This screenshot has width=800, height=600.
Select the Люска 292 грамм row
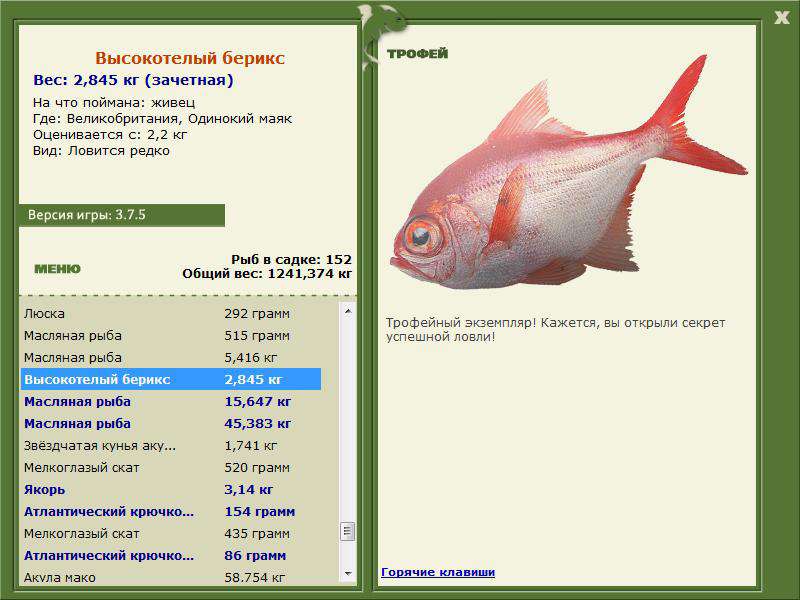(171, 313)
